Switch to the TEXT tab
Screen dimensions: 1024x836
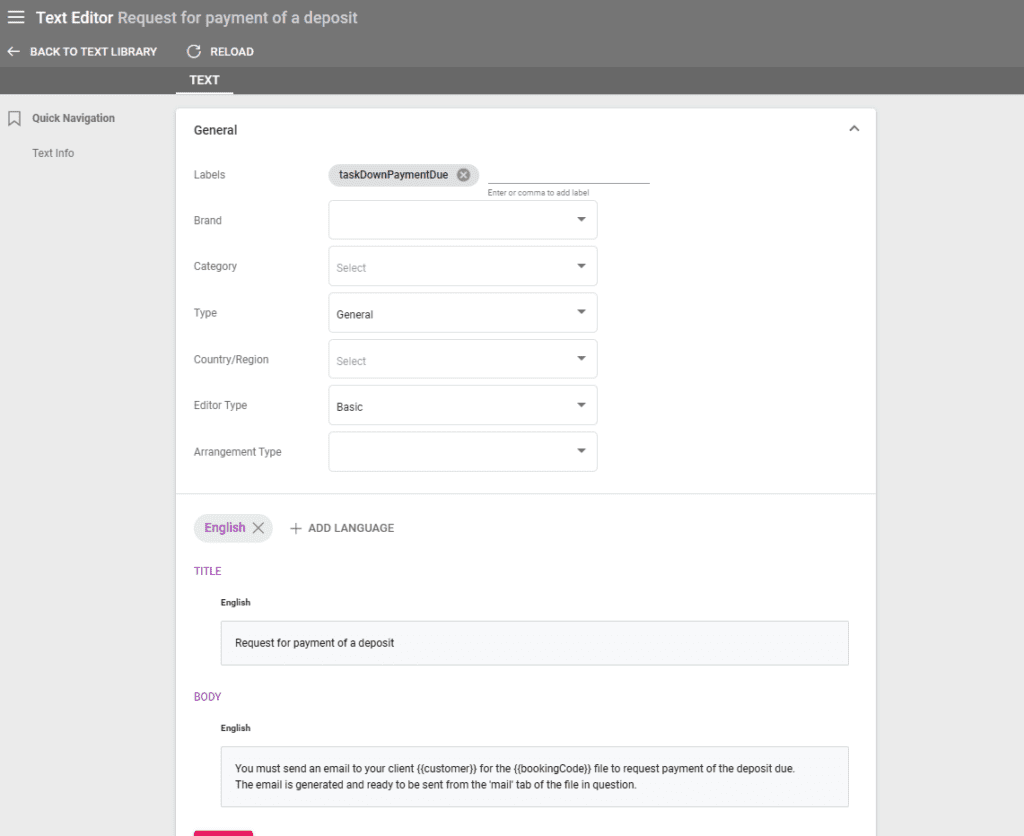[204, 80]
